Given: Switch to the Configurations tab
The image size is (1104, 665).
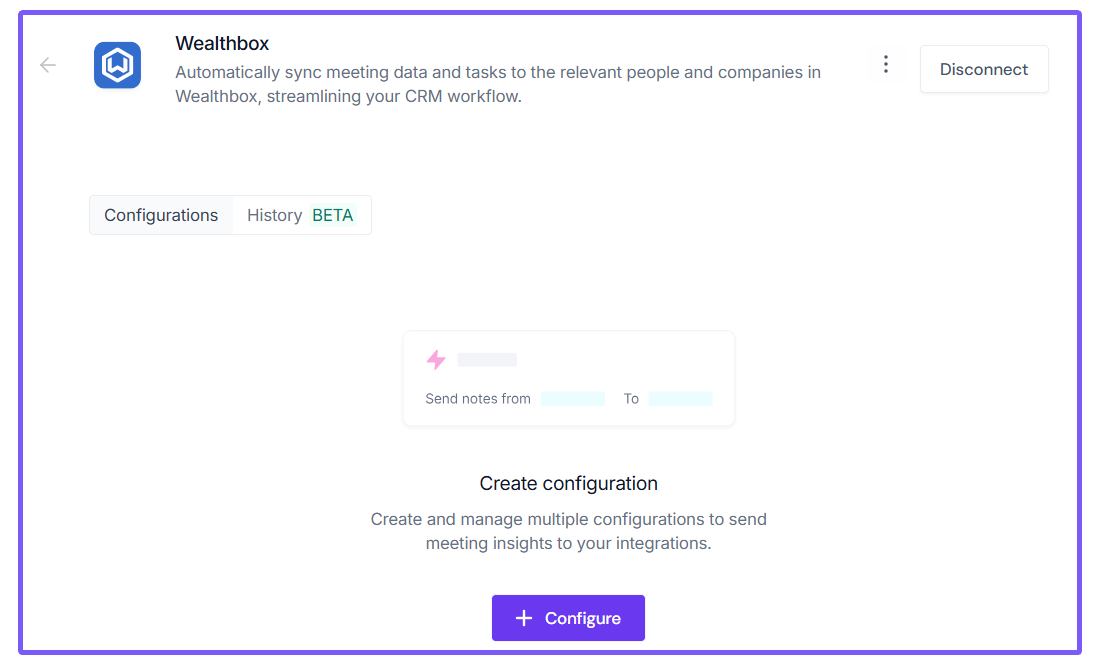Looking at the screenshot, I should point(161,215).
